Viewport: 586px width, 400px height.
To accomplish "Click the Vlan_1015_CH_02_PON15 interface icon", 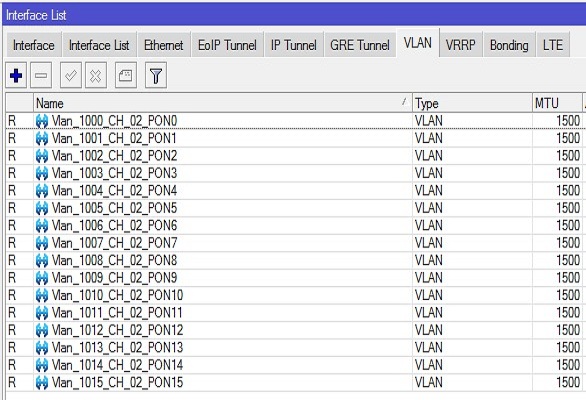I will [42, 383].
